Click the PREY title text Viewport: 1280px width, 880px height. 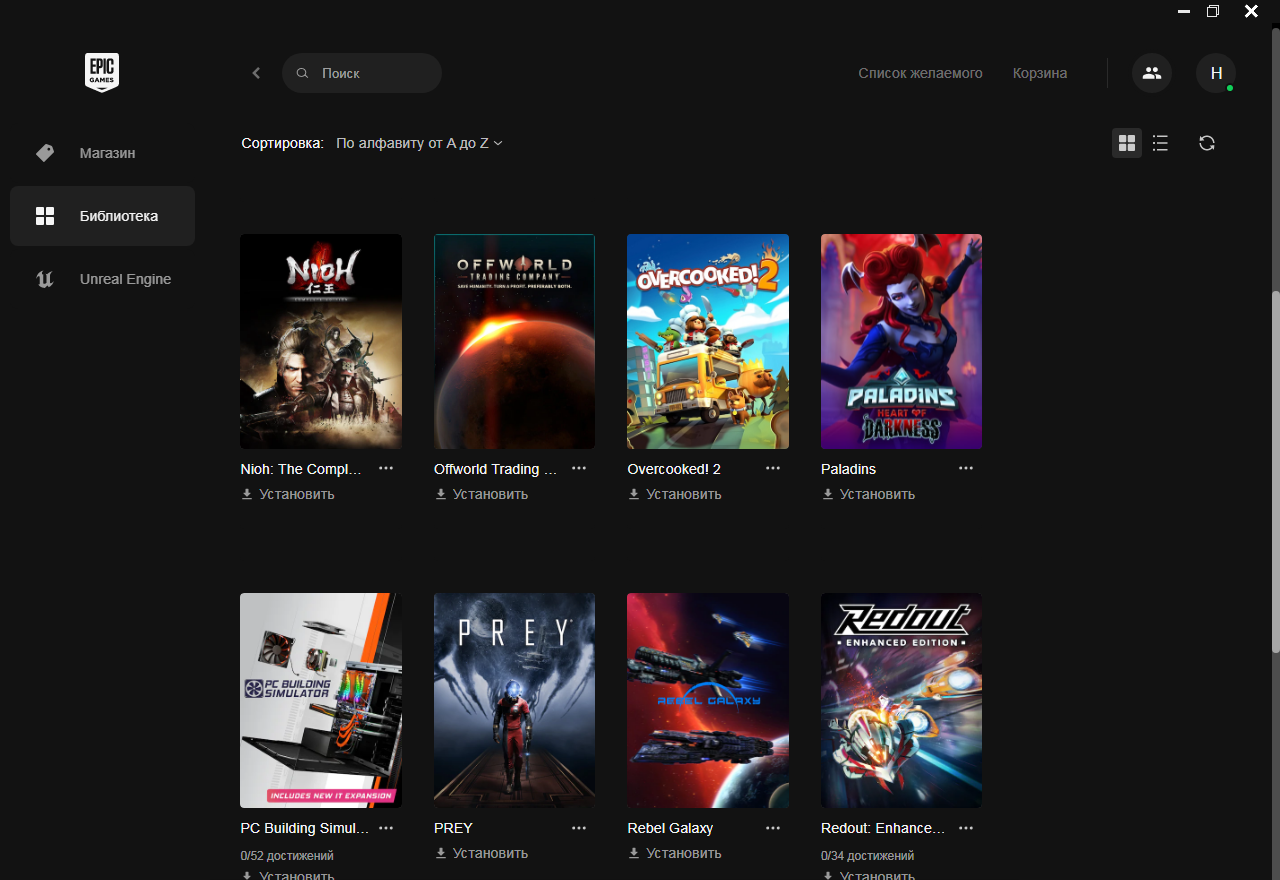coord(453,828)
